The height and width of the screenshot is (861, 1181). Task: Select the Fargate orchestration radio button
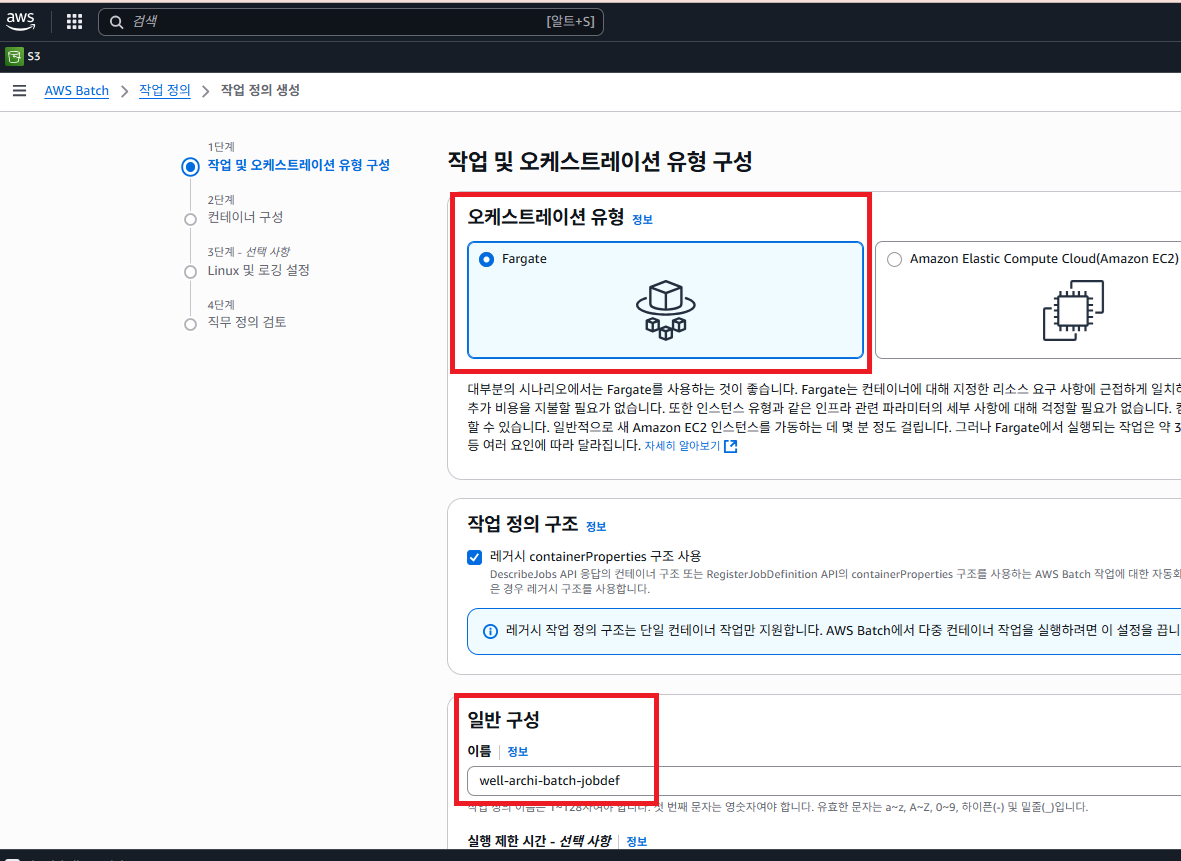(487, 259)
